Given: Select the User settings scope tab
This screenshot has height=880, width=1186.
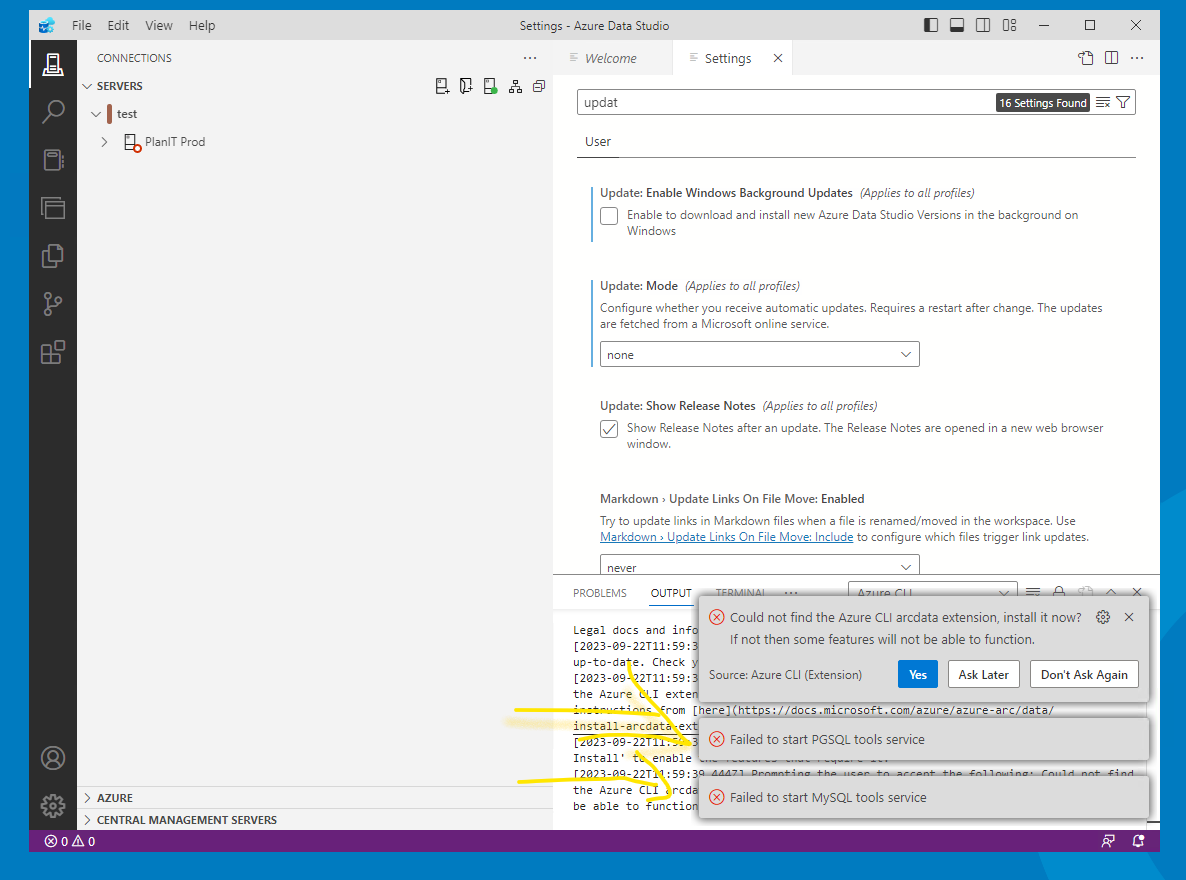Looking at the screenshot, I should tap(598, 141).
